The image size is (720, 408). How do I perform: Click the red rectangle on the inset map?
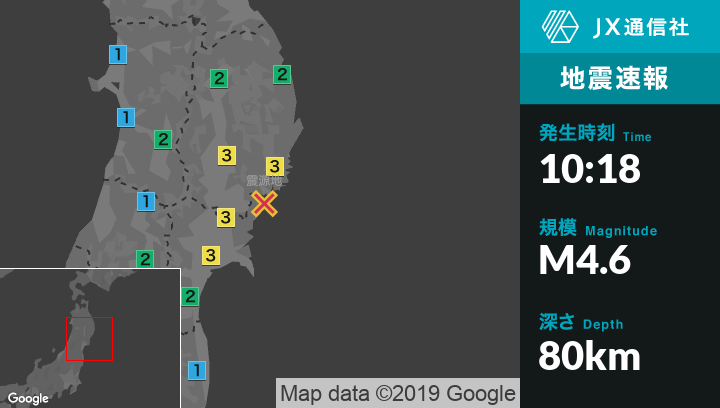[89, 339]
